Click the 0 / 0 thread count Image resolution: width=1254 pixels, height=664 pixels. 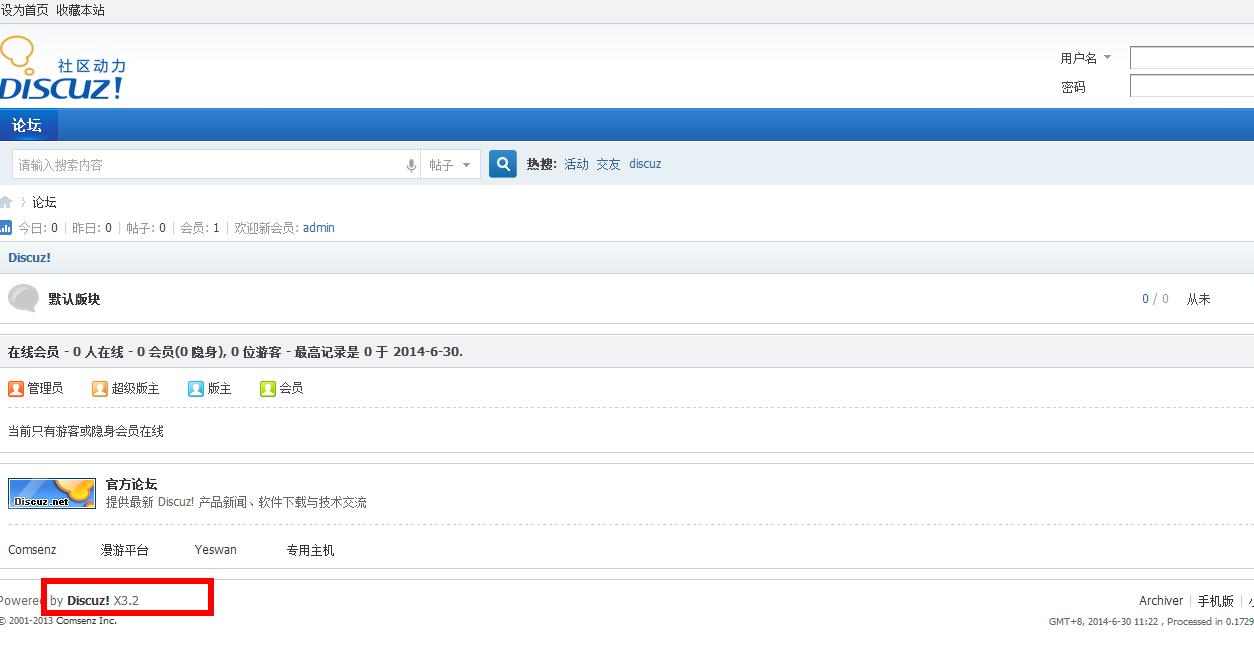[x=1155, y=299]
